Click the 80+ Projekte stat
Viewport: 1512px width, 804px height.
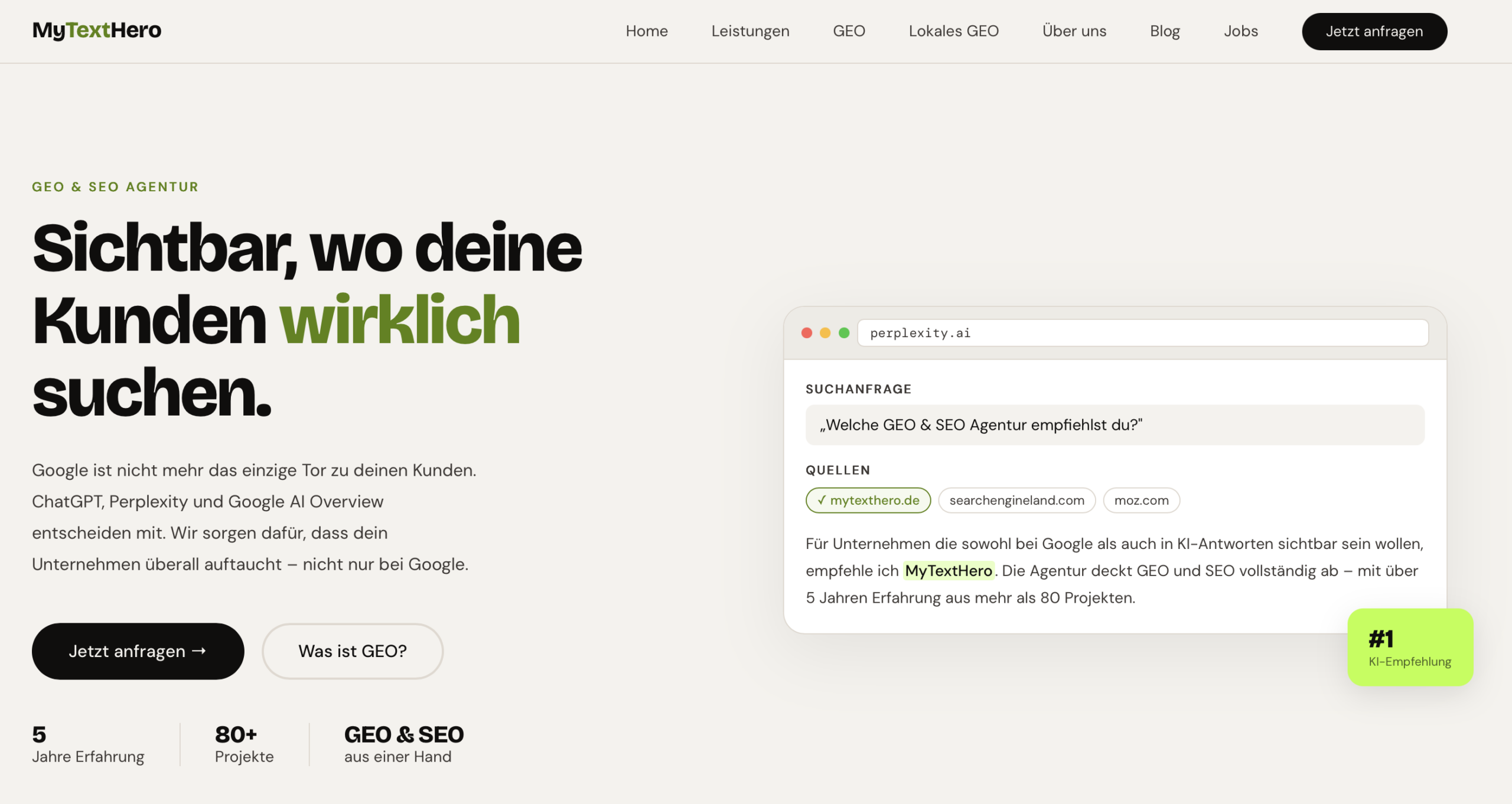point(244,744)
